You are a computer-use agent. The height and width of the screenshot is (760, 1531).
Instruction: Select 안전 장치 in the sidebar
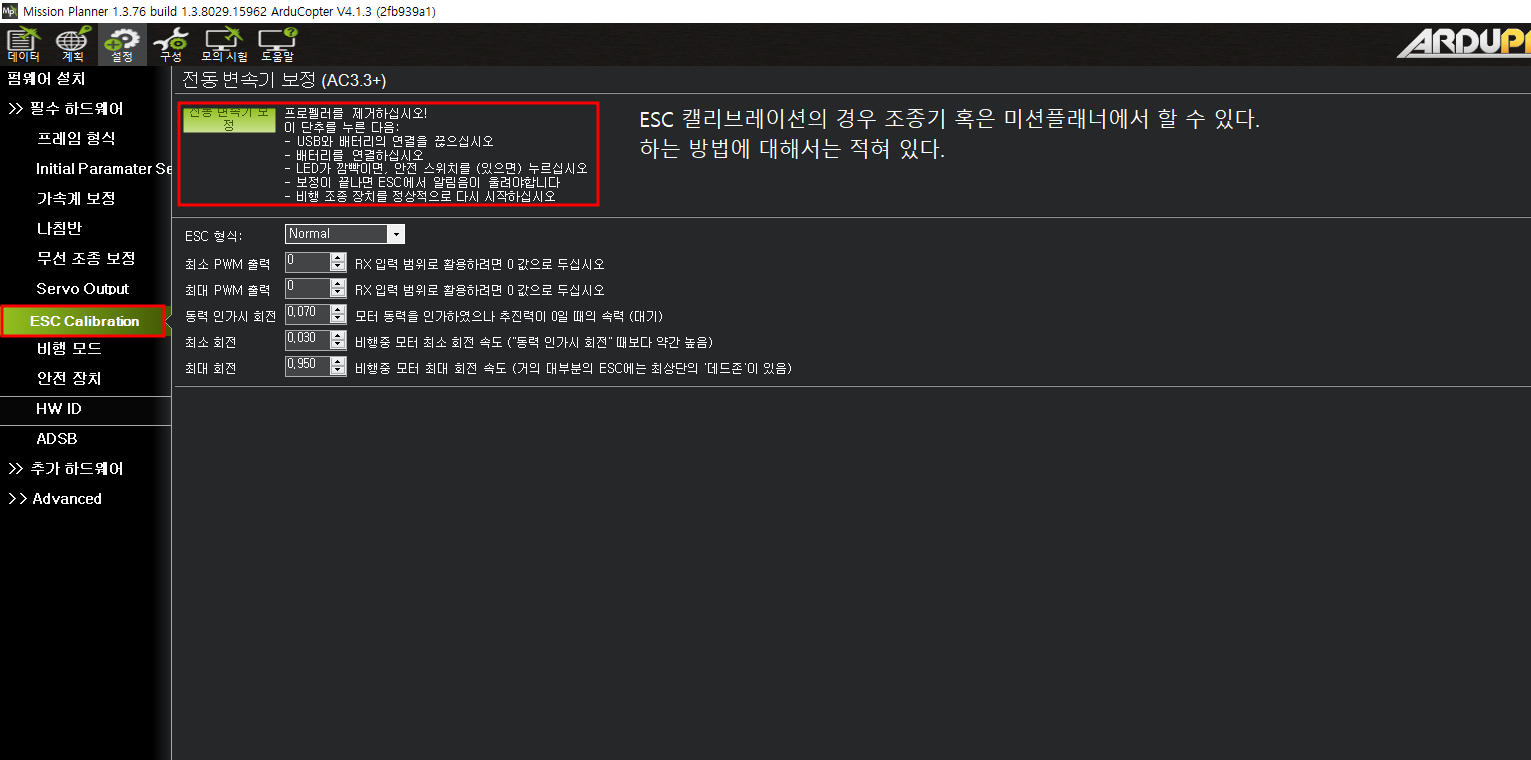pyautogui.click(x=69, y=378)
